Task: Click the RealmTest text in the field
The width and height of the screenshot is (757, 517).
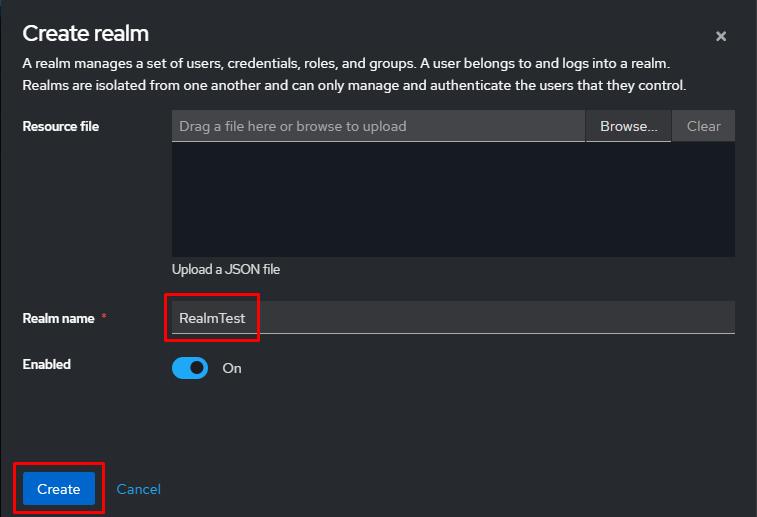Action: pyautogui.click(x=212, y=318)
